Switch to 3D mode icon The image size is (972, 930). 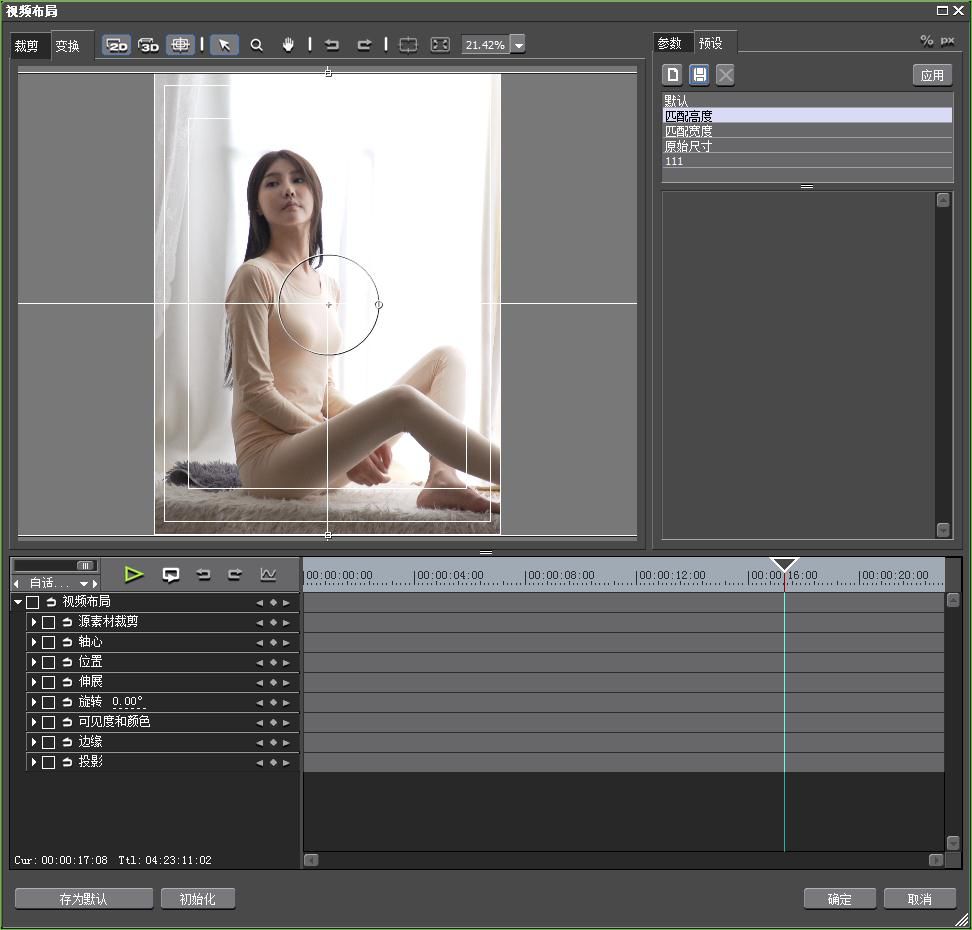click(149, 45)
